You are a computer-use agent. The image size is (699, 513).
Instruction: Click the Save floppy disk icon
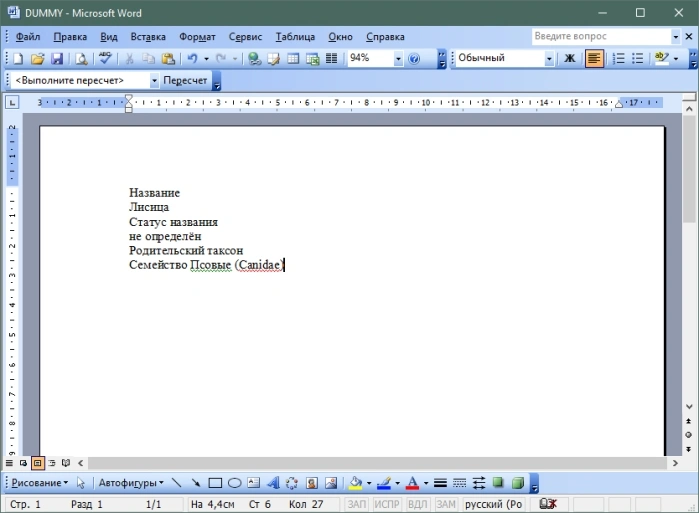click(57, 58)
